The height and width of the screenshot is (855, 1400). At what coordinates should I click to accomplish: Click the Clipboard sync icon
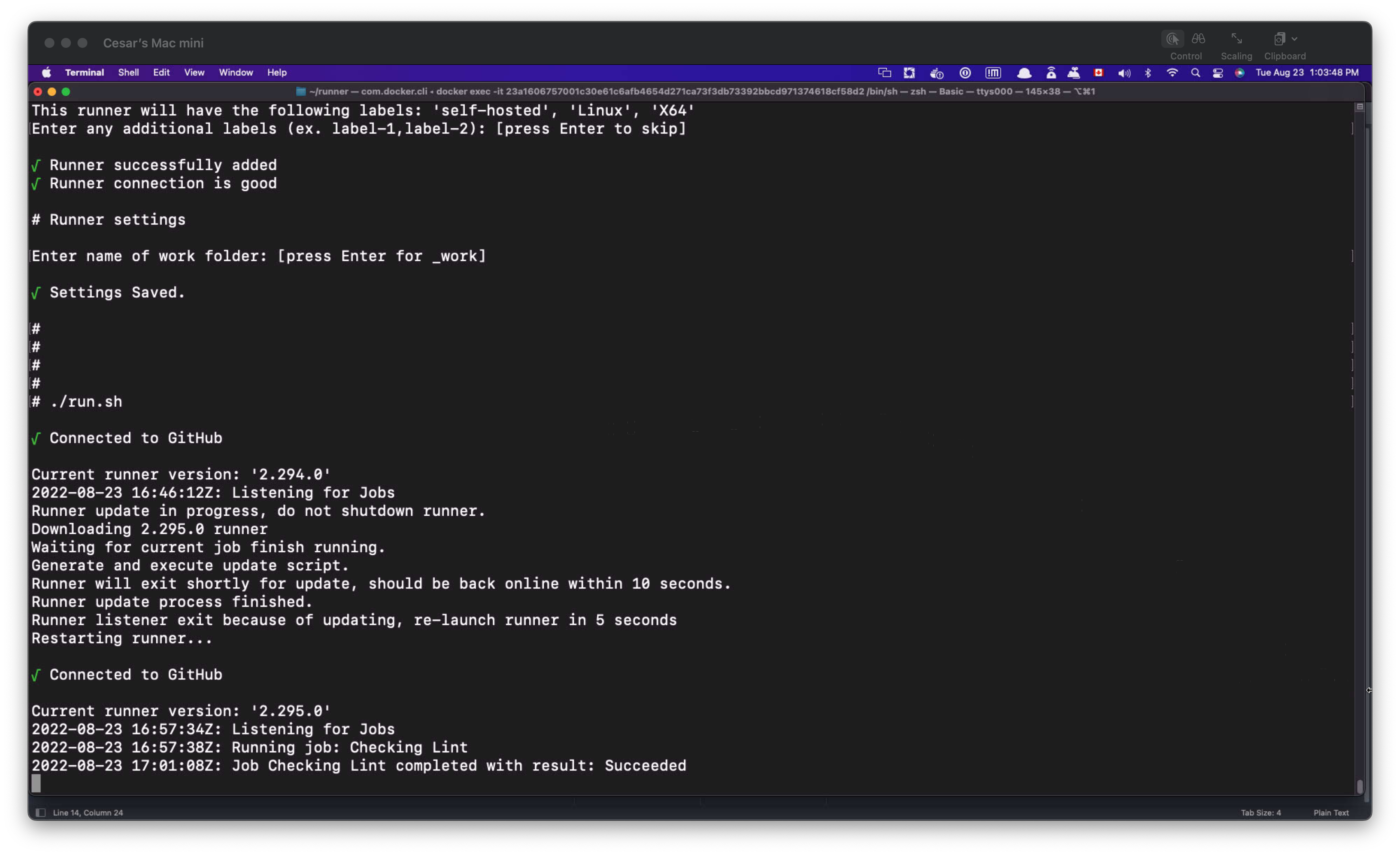[1281, 40]
